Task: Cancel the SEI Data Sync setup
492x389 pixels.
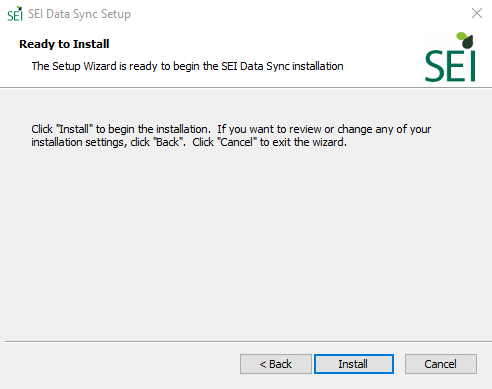Action: click(441, 364)
